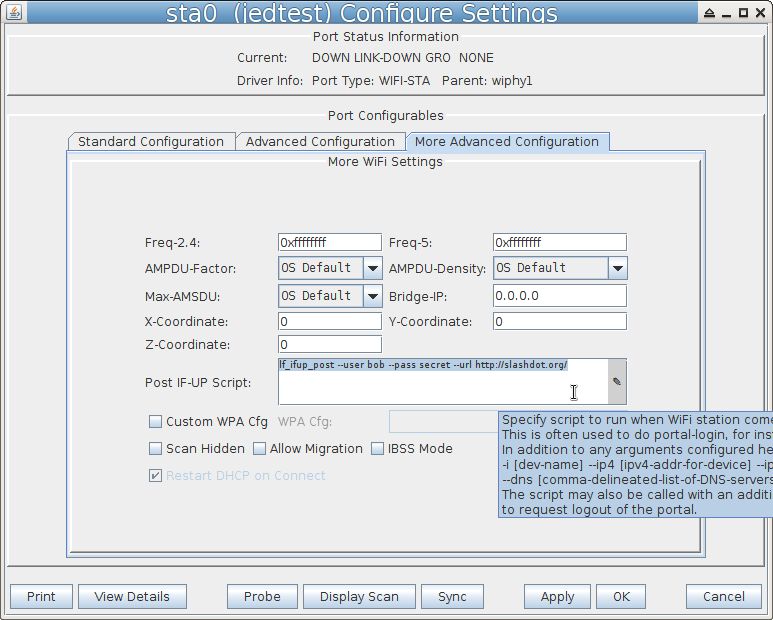Click the window shade-up title bar icon
Screen dimensions: 773x620
pyautogui.click(x=709, y=14)
